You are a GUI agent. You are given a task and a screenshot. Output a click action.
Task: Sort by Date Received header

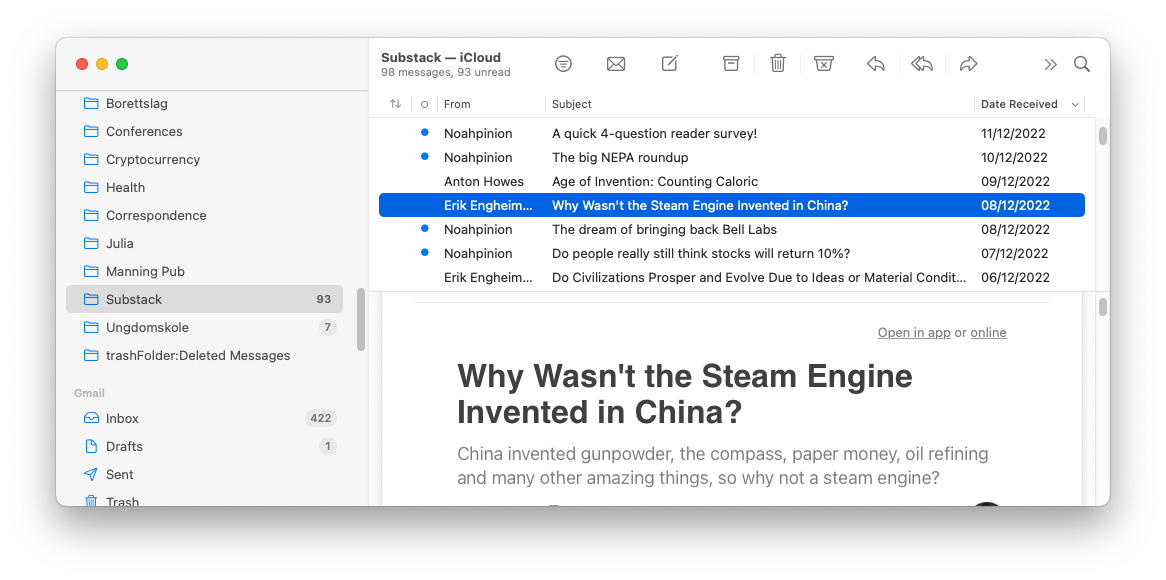pos(1019,104)
